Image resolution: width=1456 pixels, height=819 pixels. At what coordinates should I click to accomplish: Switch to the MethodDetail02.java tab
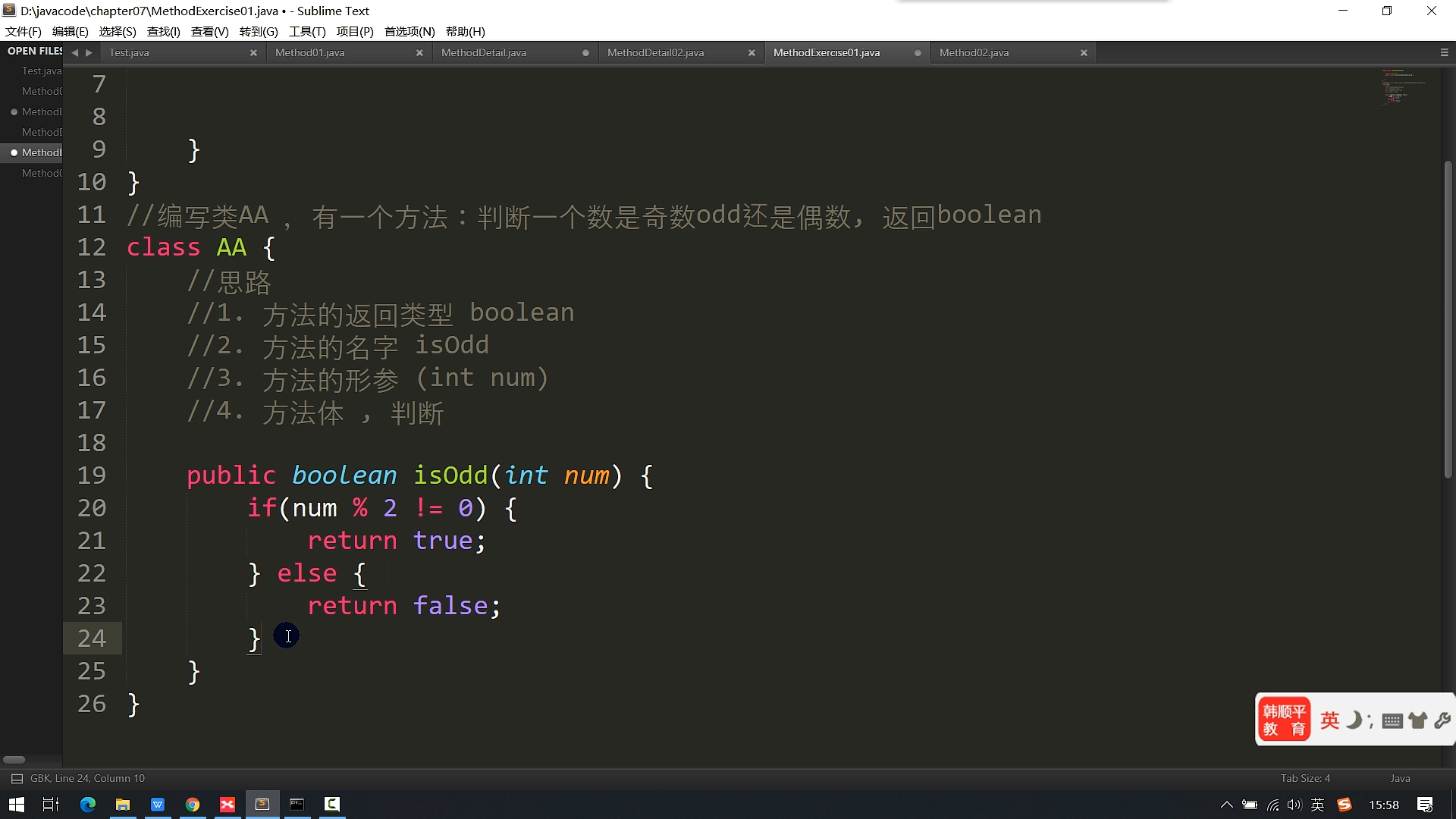(x=655, y=52)
